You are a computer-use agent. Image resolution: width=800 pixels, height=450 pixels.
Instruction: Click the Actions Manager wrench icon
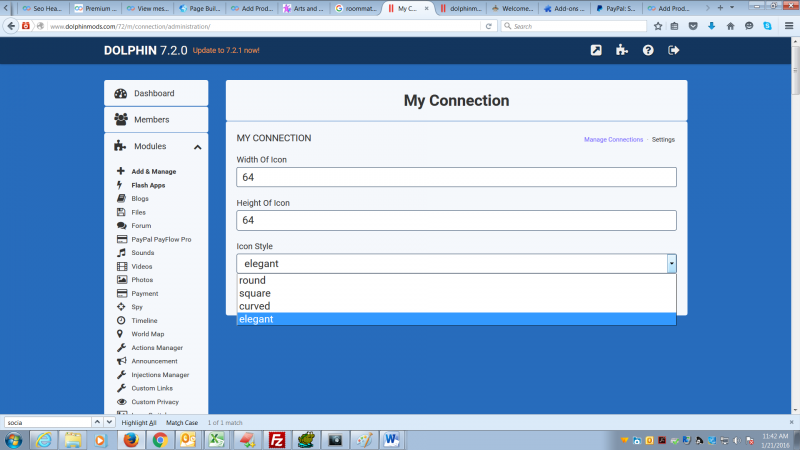(x=121, y=347)
